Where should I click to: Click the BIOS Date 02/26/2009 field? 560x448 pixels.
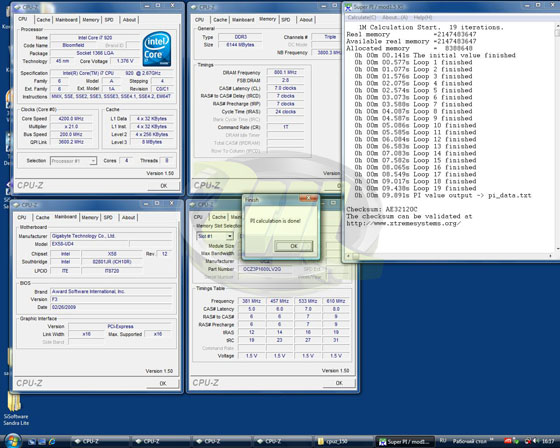(111, 307)
